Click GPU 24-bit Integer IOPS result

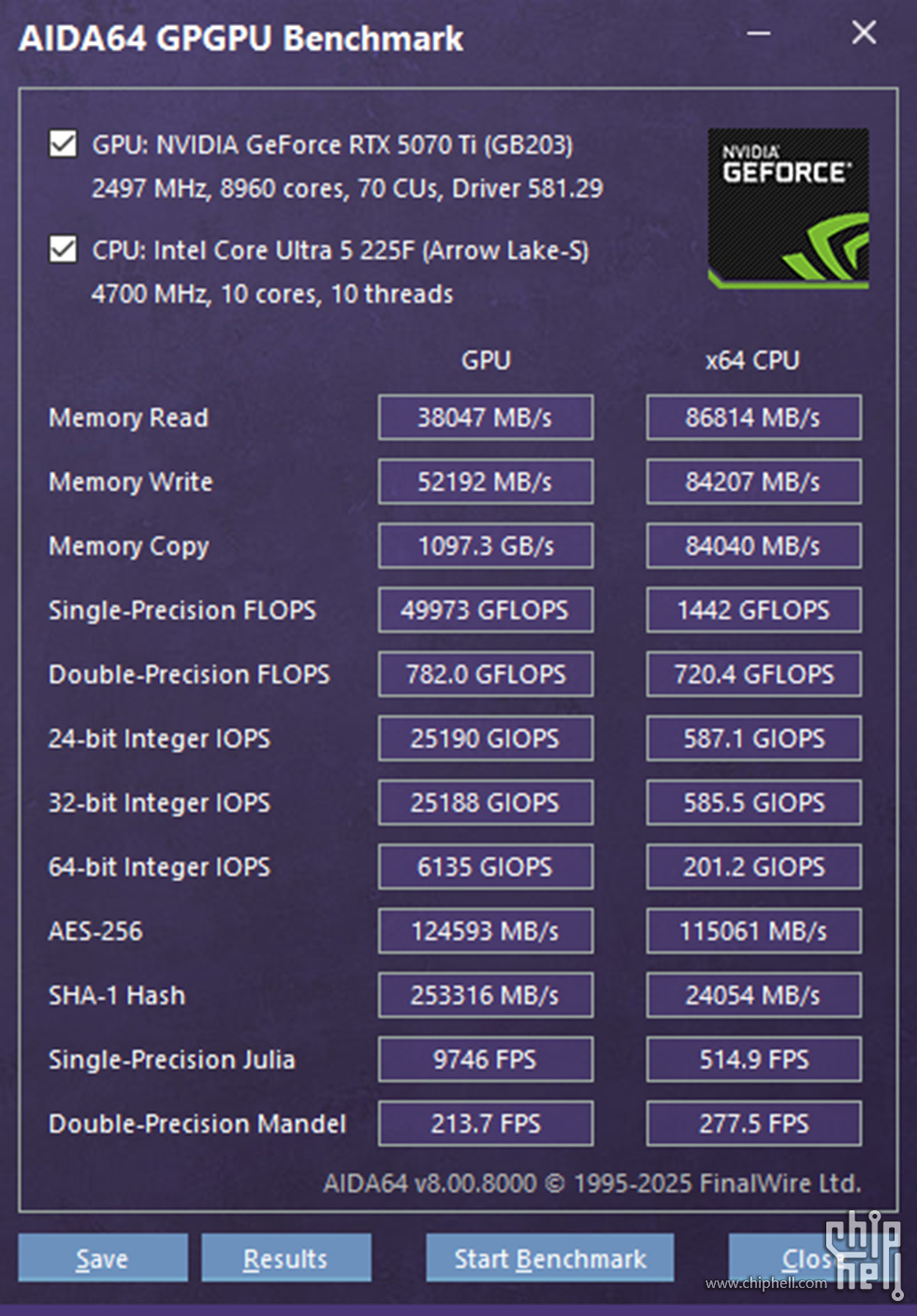[x=486, y=738]
